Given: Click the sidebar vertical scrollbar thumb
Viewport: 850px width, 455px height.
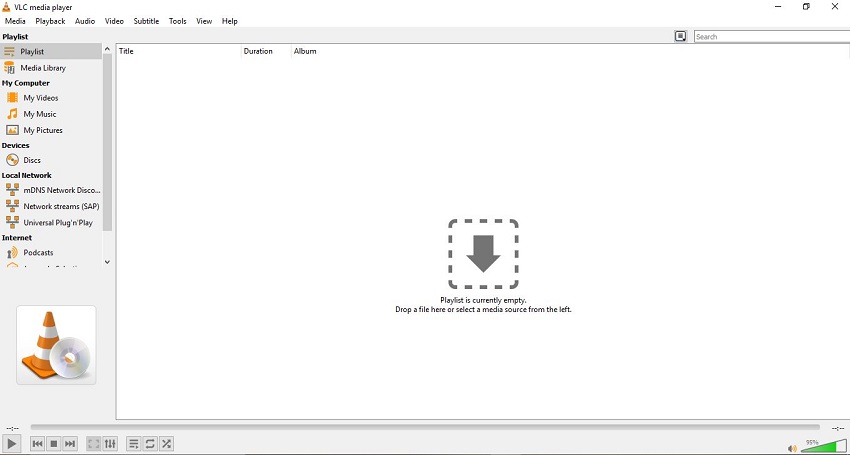Looking at the screenshot, I should pos(107,142).
